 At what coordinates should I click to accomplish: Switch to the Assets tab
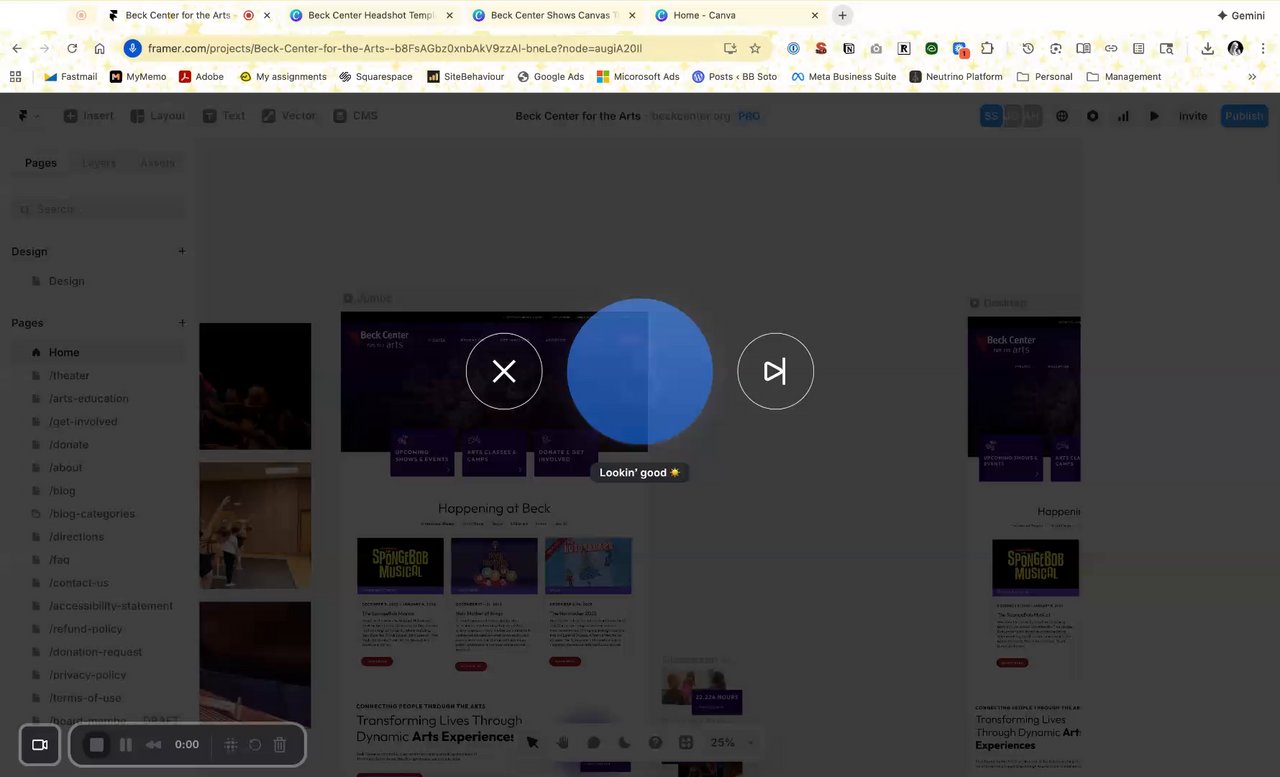point(157,163)
